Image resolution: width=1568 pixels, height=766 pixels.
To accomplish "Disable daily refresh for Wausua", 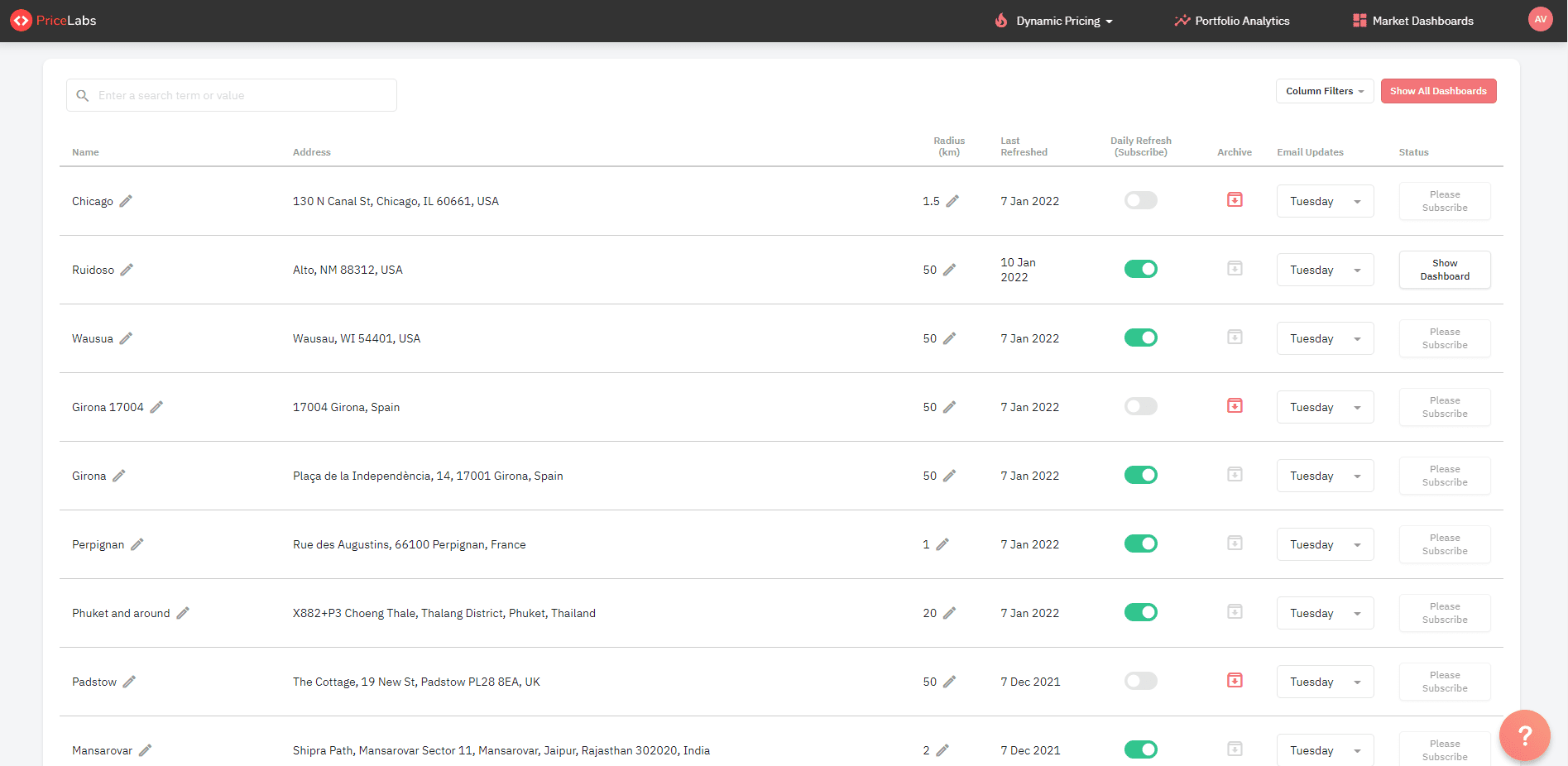I will pos(1140,338).
